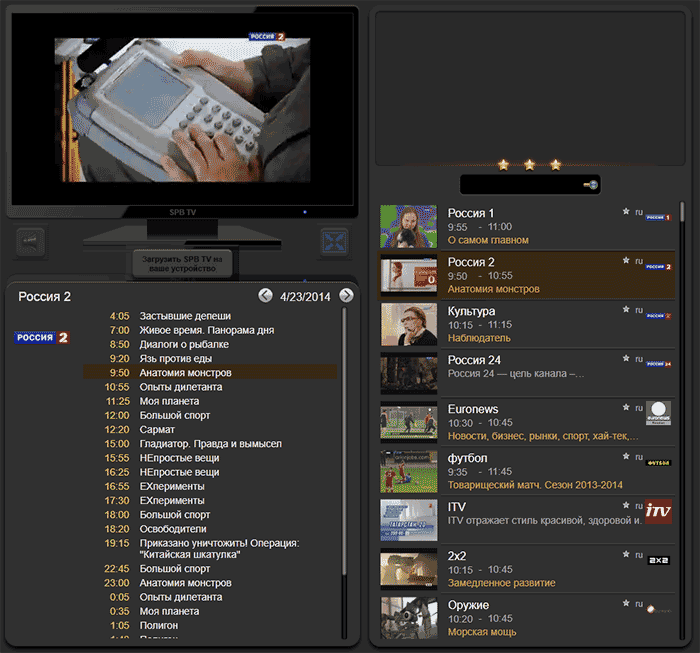The image size is (700, 653).
Task: Favorite the футбол channel star
Action: point(626,456)
